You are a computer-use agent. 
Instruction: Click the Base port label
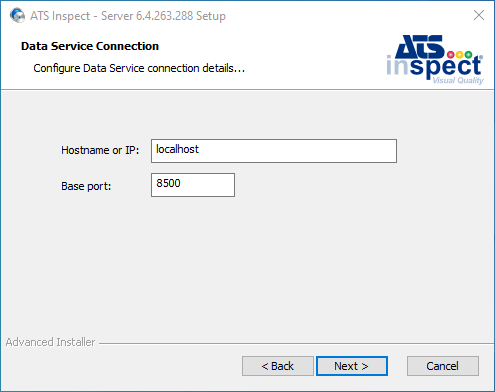(86, 186)
